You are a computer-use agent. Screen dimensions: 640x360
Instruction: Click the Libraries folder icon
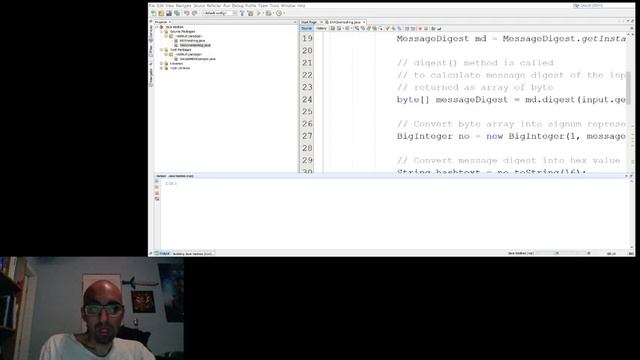pos(166,64)
